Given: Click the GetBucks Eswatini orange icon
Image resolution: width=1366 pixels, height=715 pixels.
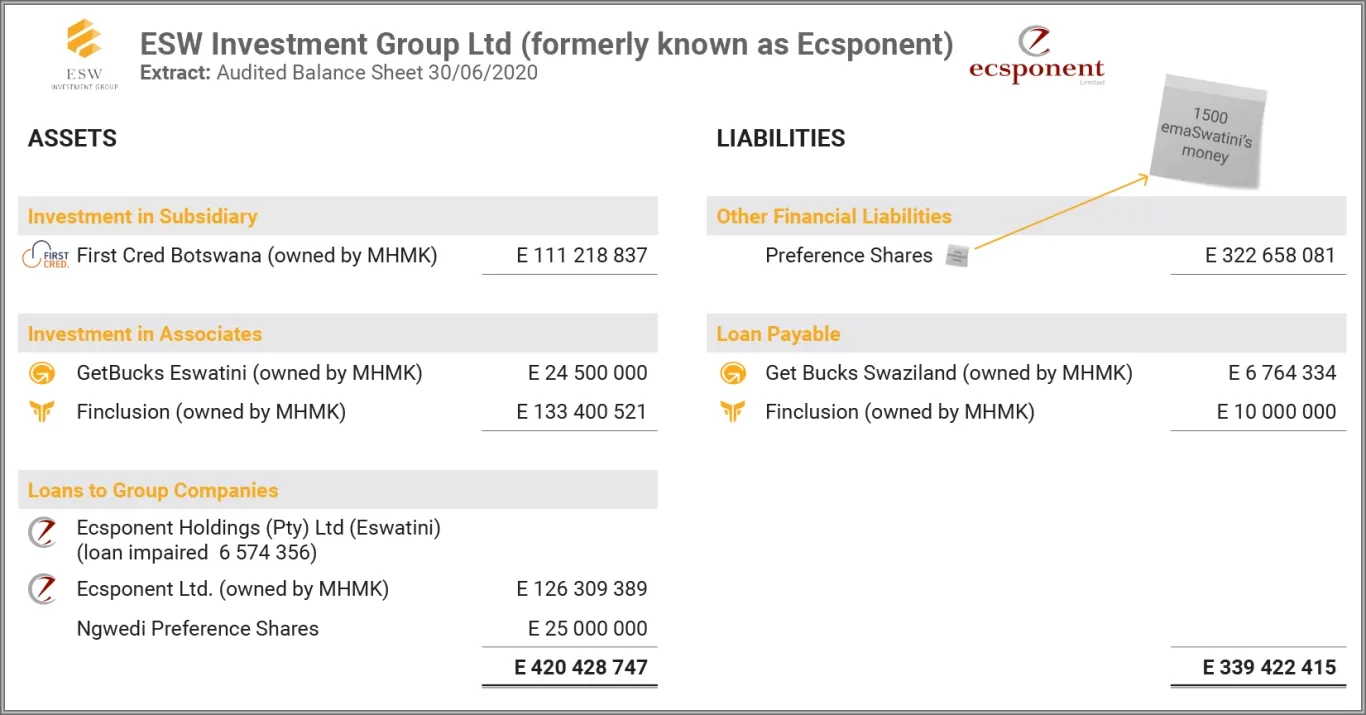Looking at the screenshot, I should tap(42, 374).
